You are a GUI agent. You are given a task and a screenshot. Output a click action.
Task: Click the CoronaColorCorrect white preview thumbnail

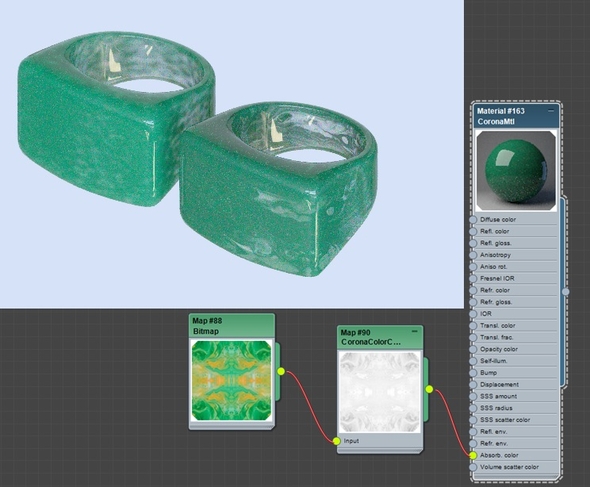pos(380,392)
